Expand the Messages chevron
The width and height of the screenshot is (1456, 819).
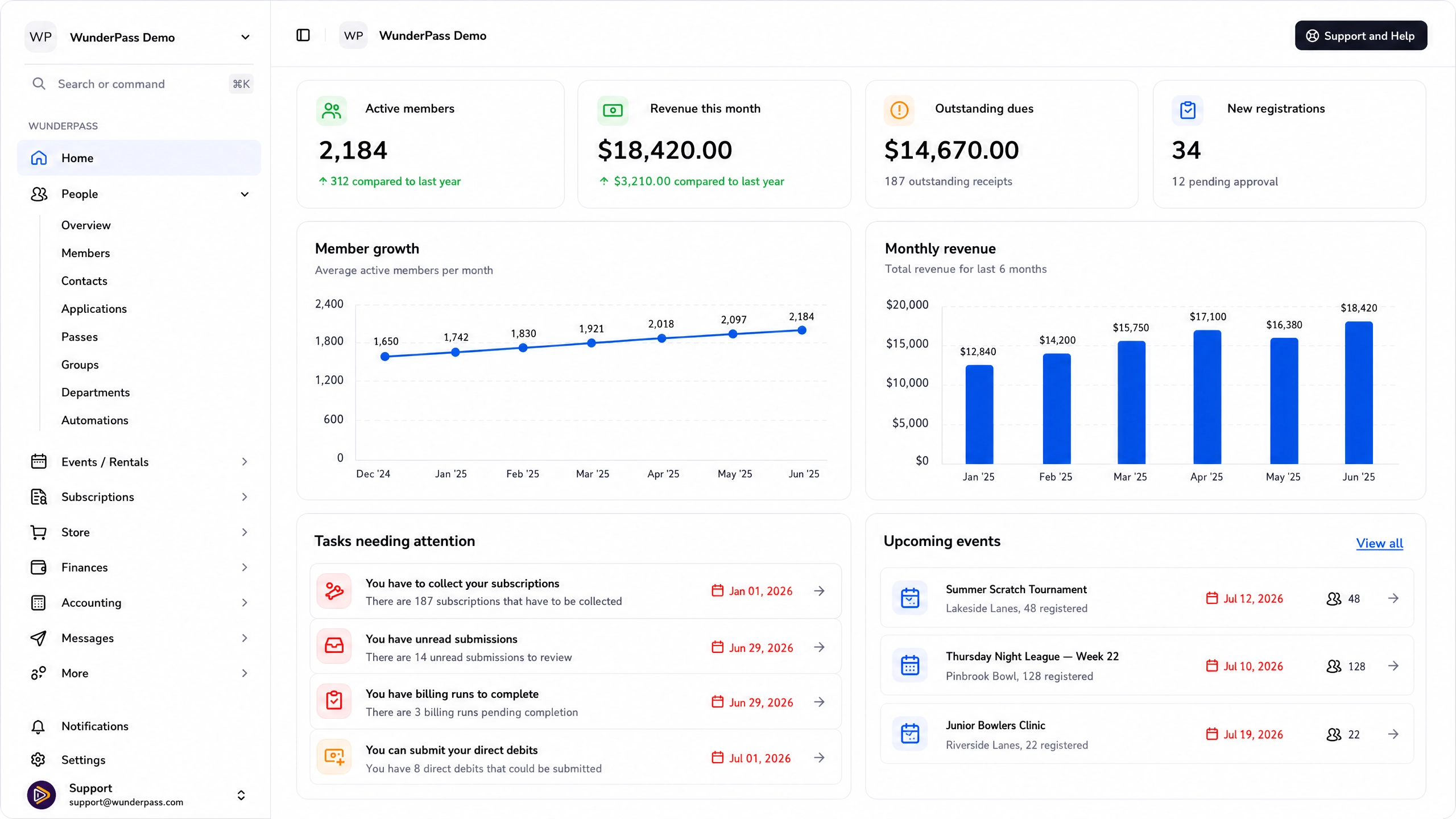pyautogui.click(x=245, y=638)
